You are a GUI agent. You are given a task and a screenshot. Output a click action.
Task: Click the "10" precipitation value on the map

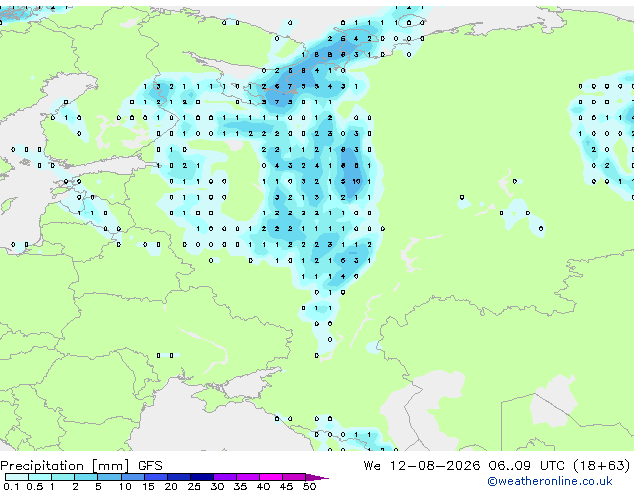point(356,182)
